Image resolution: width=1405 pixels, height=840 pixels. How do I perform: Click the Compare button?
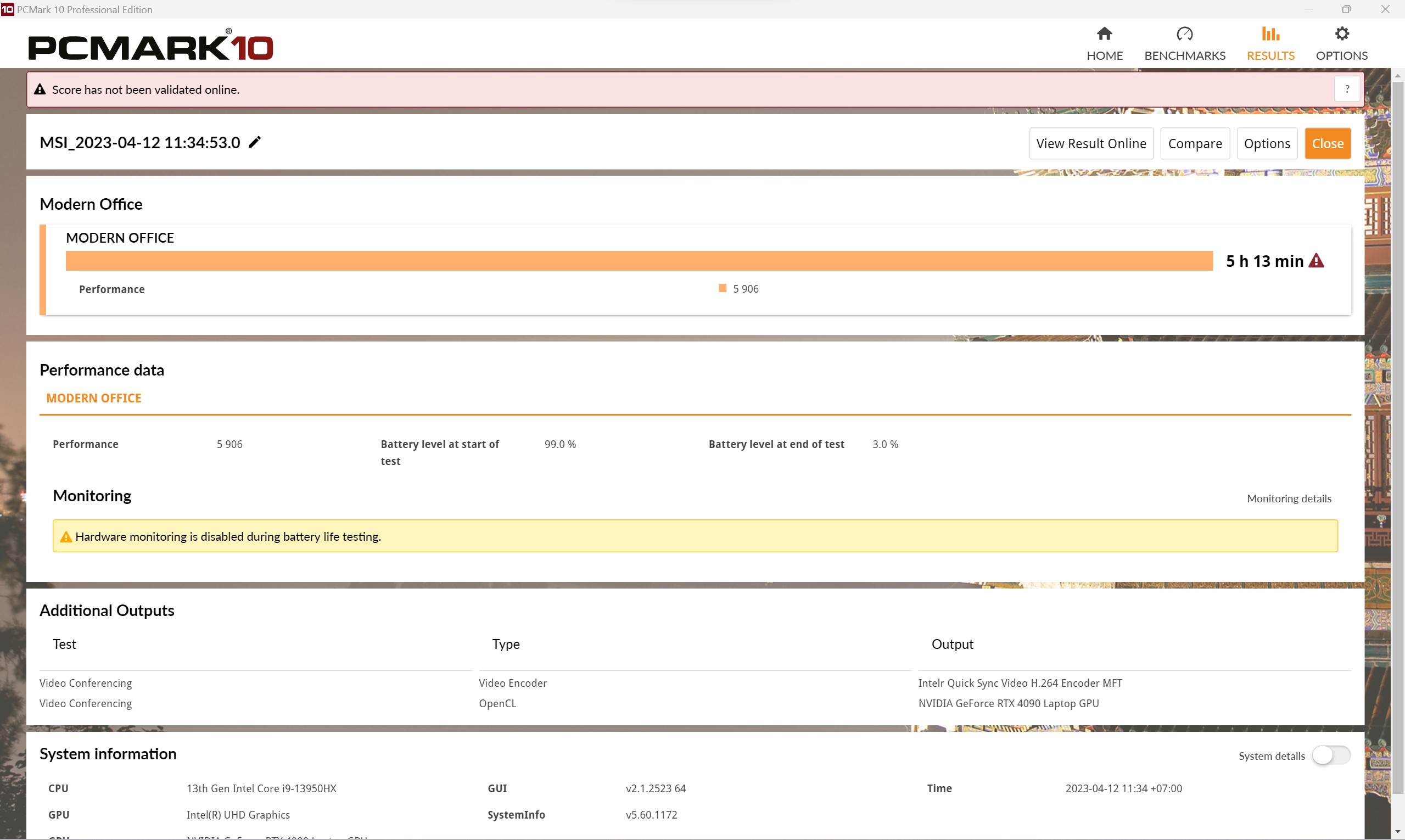click(x=1194, y=144)
